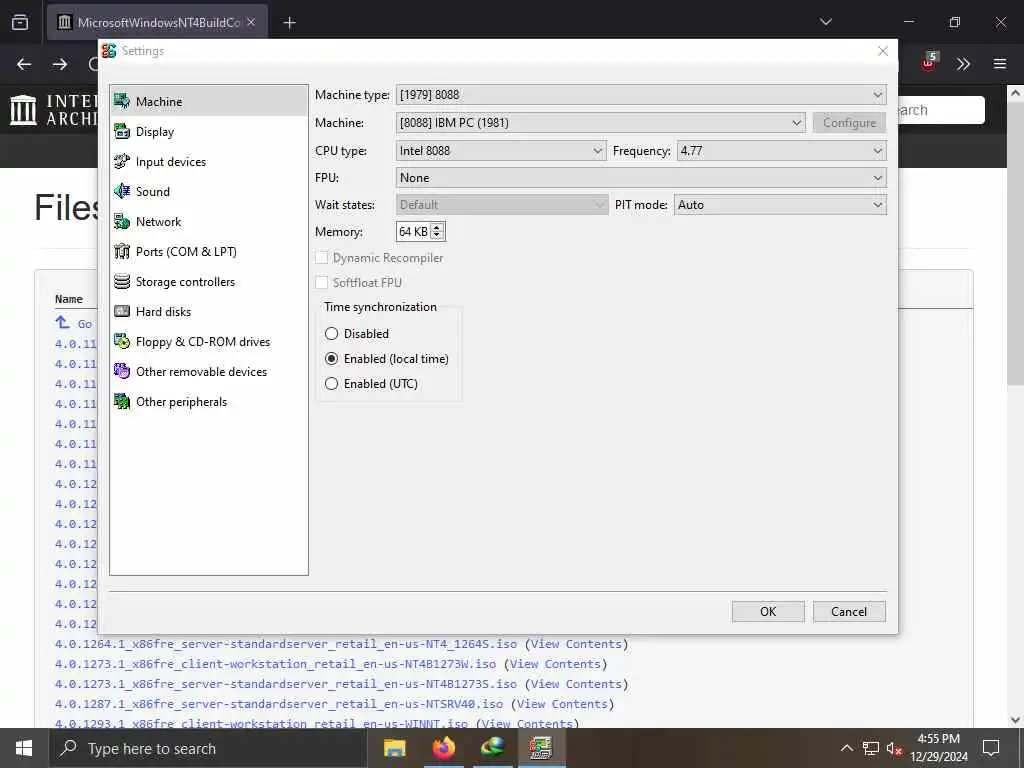Open the Machine type dropdown
Viewport: 1024px width, 768px height.
[x=641, y=95]
